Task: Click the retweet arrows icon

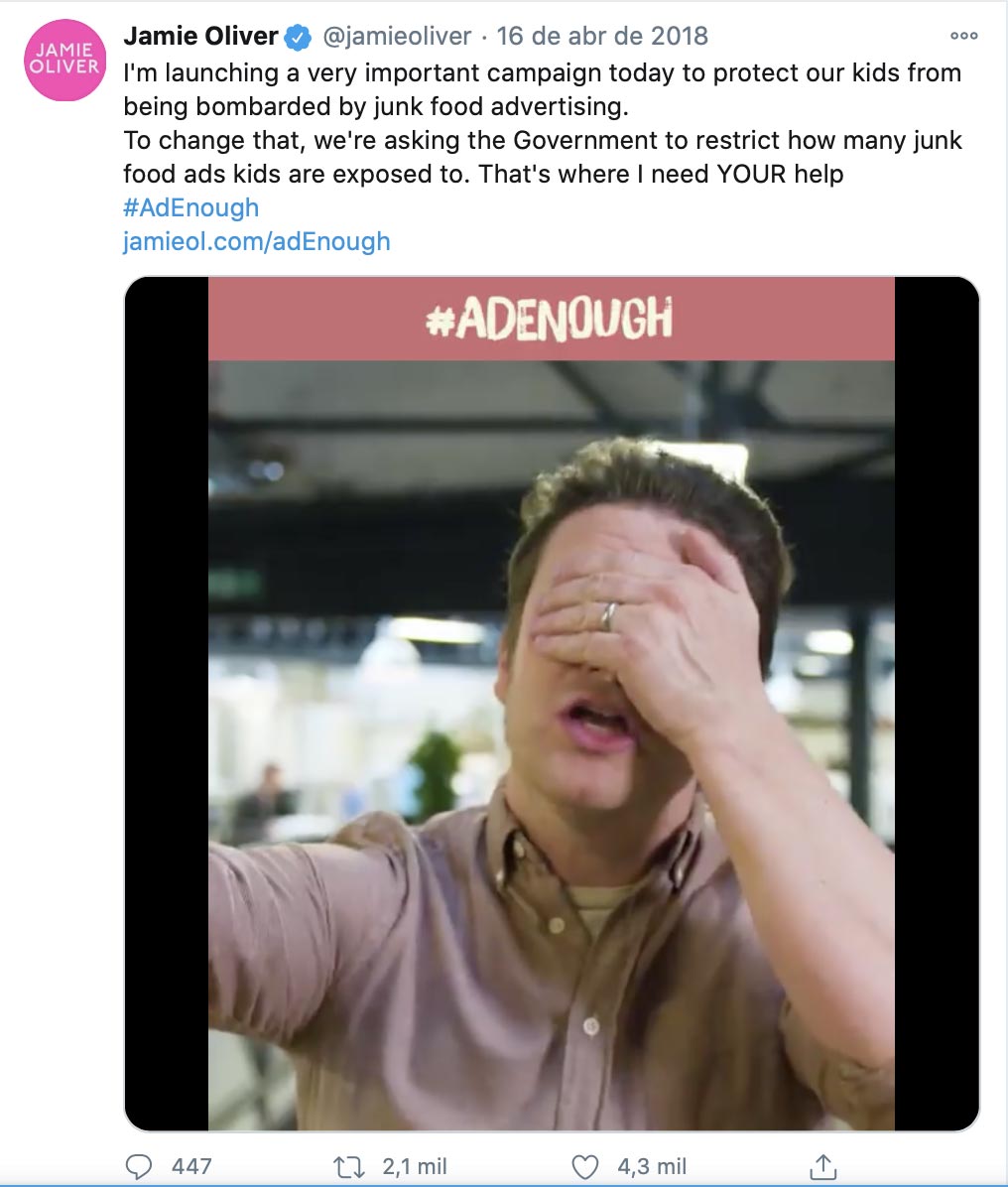Action: 349,1166
